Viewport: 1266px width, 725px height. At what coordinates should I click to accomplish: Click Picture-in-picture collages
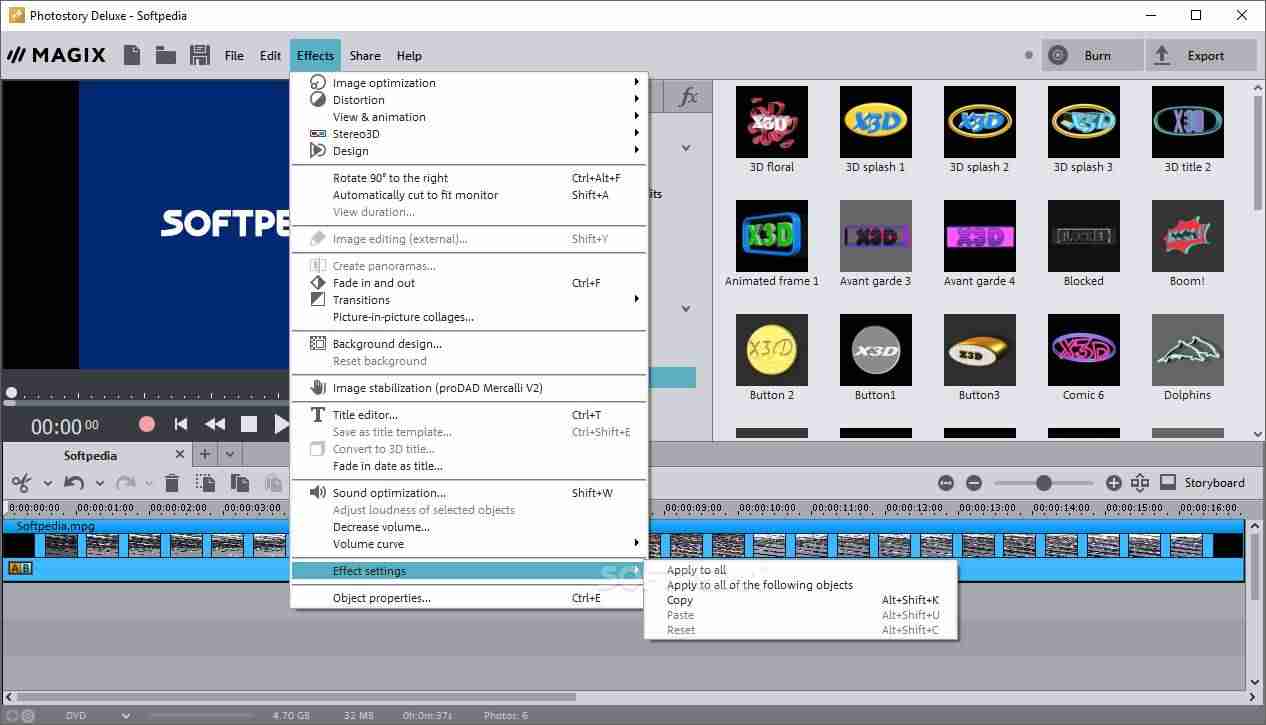(403, 317)
